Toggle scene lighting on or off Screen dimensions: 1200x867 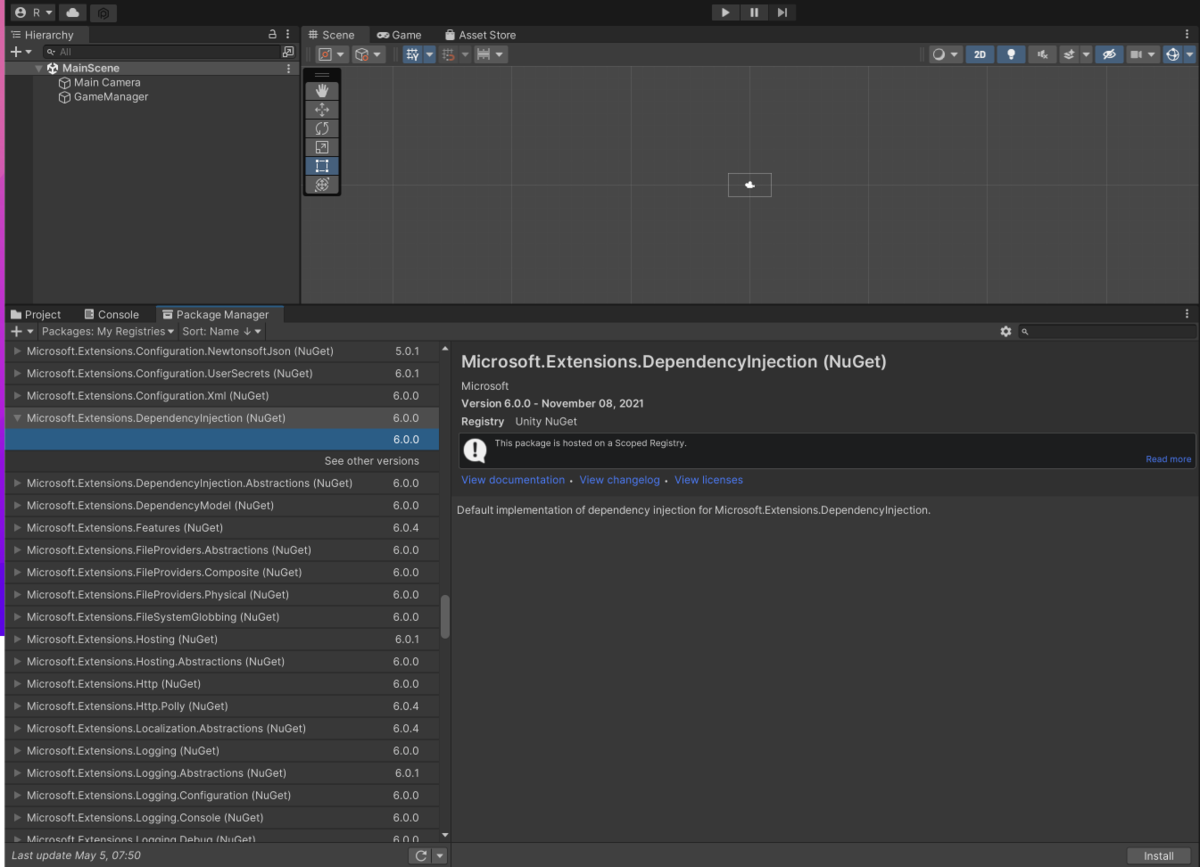pyautogui.click(x=1011, y=54)
